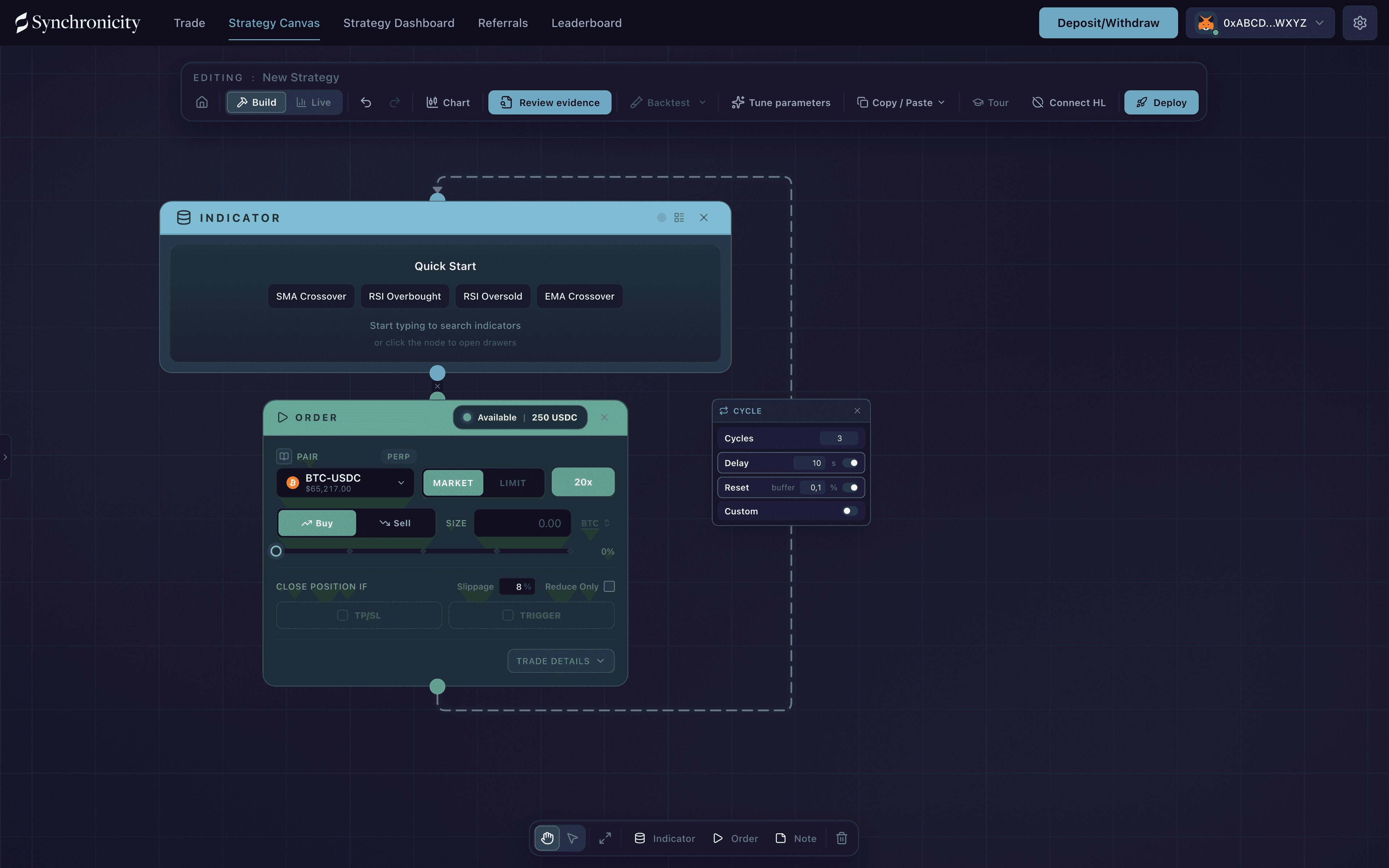
Task: Switch to Live mode
Action: (313, 102)
